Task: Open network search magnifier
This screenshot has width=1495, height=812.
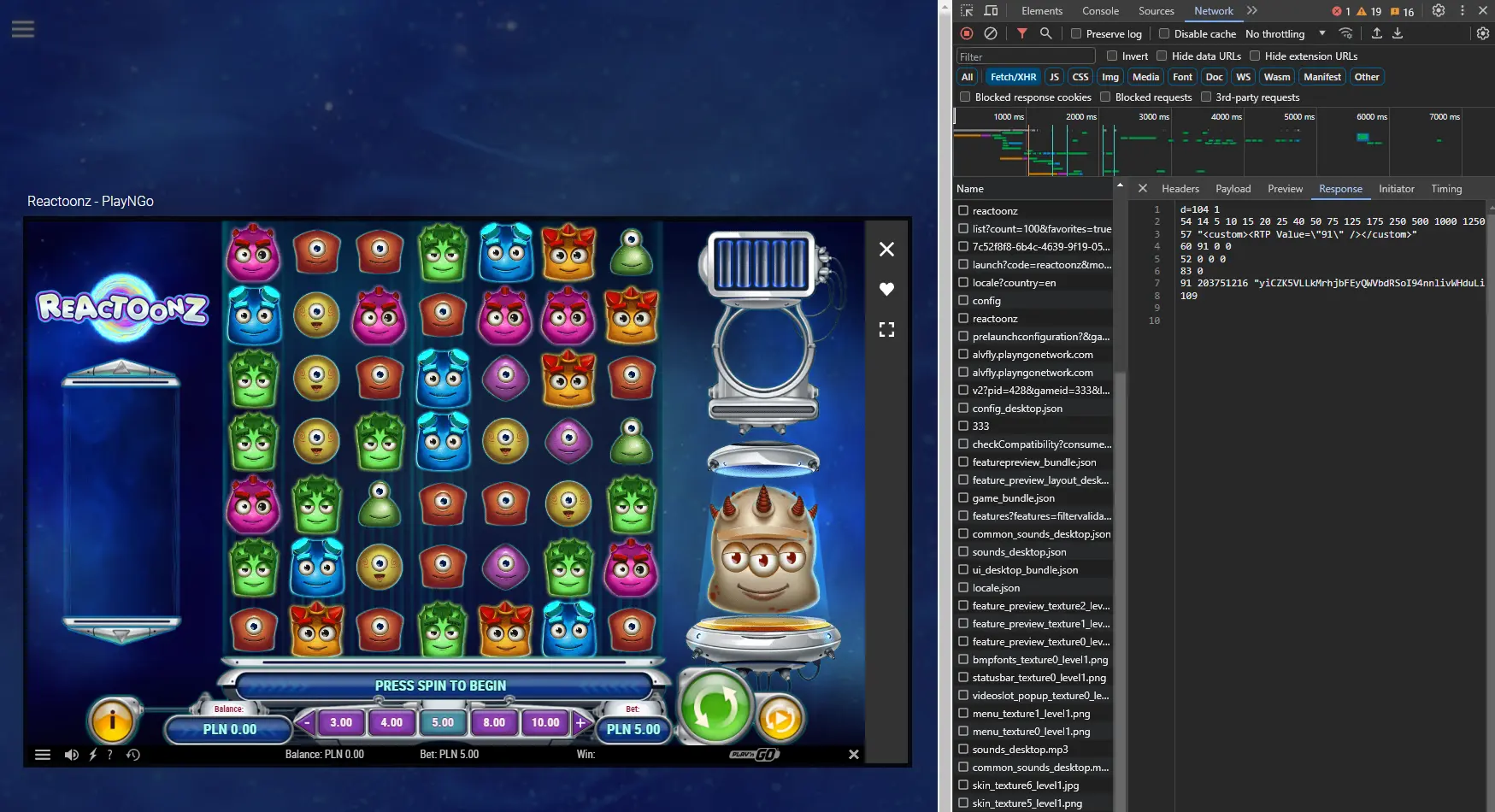Action: pos(1045,33)
